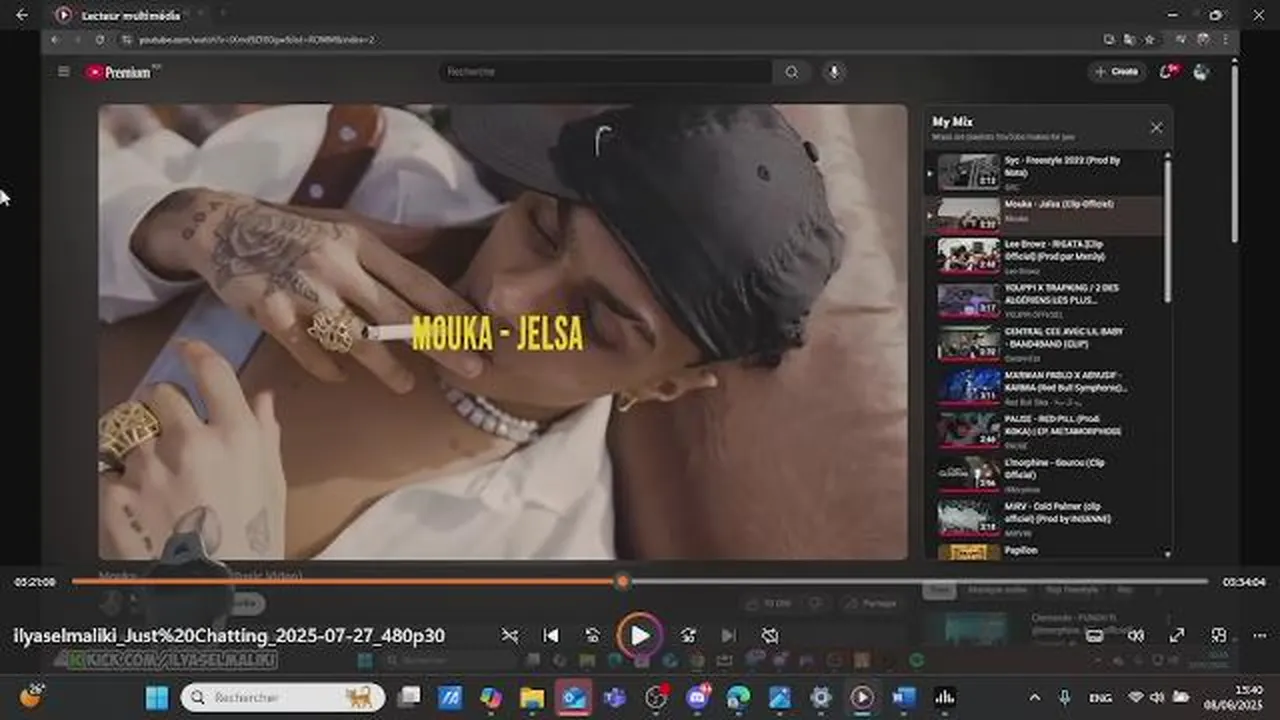The width and height of the screenshot is (1280, 720).
Task: Open Microsoft Edge from the taskbar
Action: point(738,697)
